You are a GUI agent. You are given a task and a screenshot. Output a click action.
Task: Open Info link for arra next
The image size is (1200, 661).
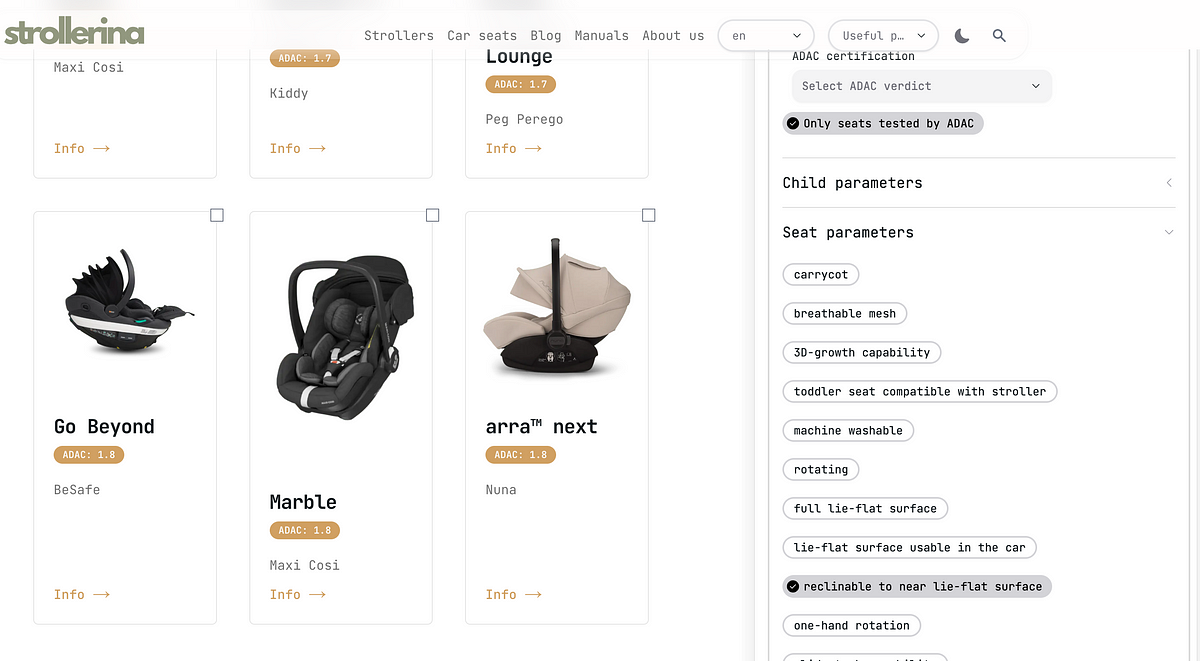(x=513, y=594)
